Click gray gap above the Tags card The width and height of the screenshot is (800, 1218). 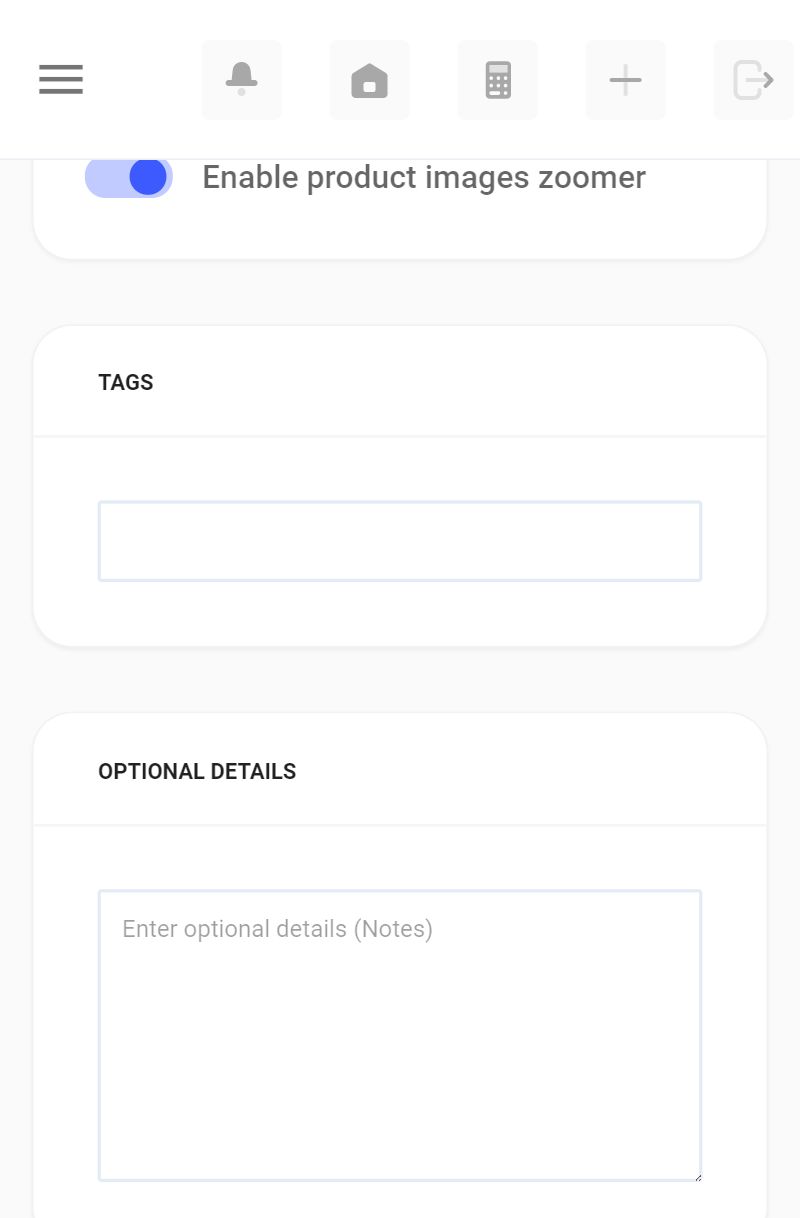click(400, 292)
